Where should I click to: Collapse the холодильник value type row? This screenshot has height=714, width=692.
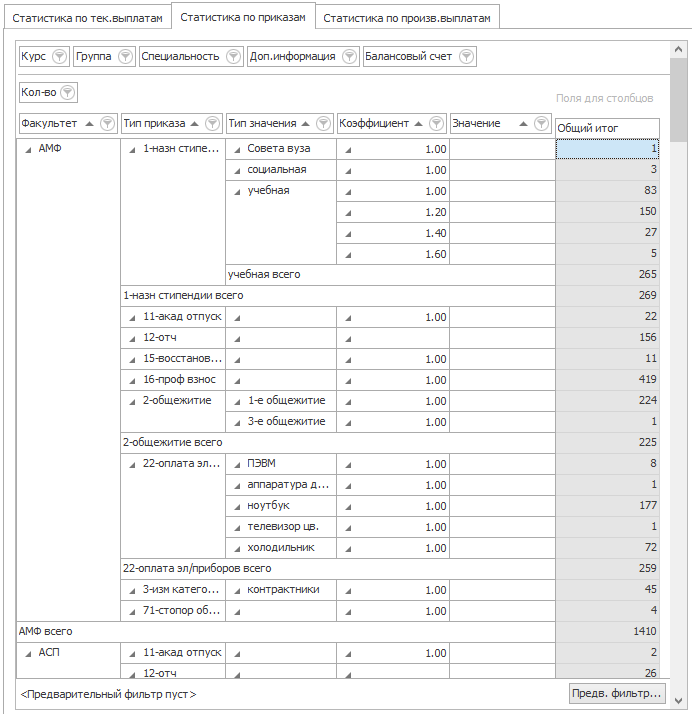[x=237, y=549]
